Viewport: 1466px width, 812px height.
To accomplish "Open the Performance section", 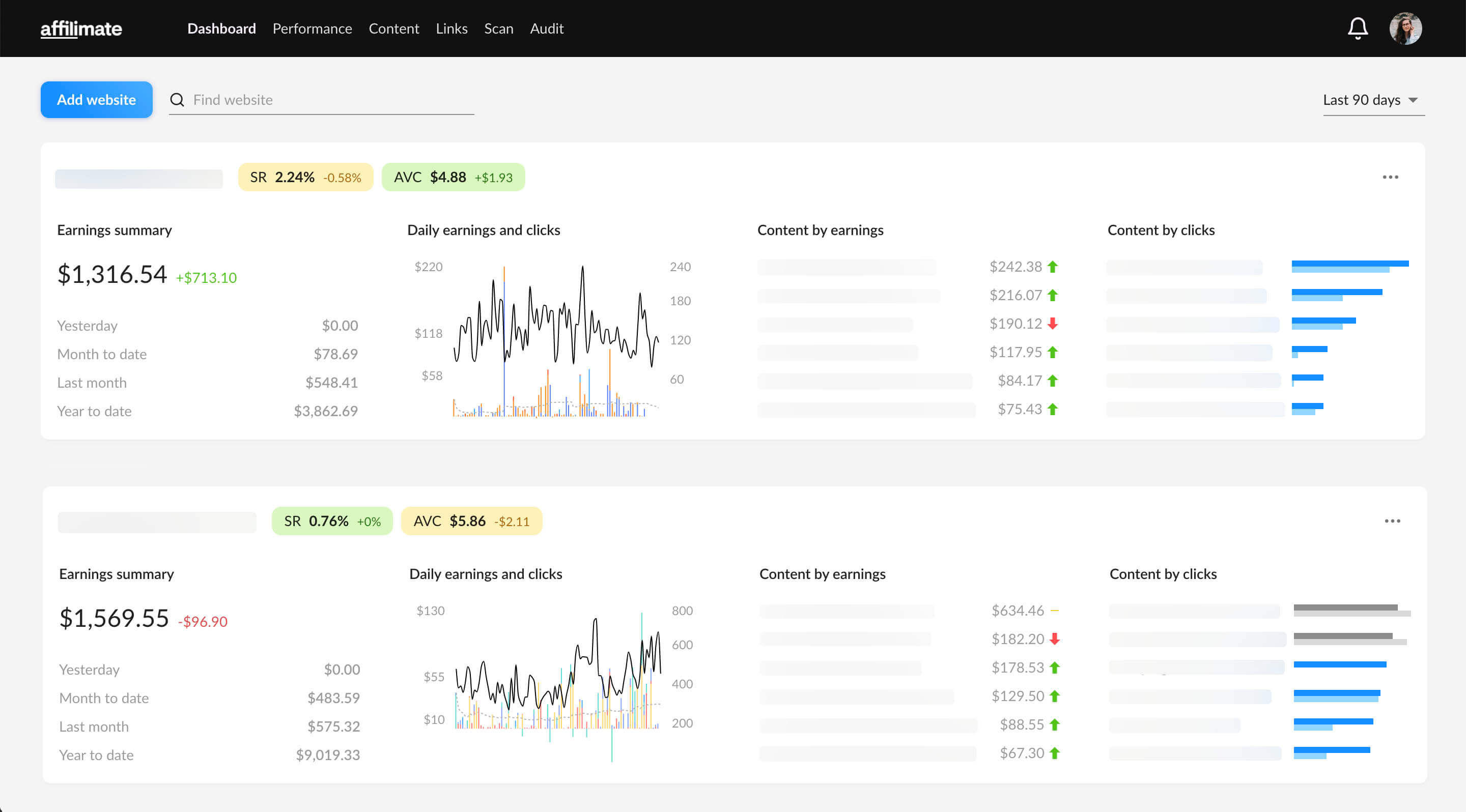I will pos(311,28).
